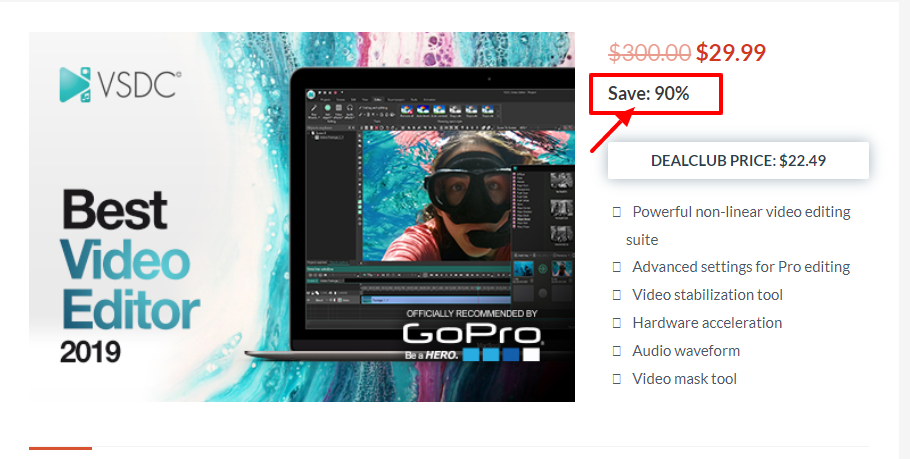Click the Save: 90% label
910x459 pixels.
pos(648,93)
